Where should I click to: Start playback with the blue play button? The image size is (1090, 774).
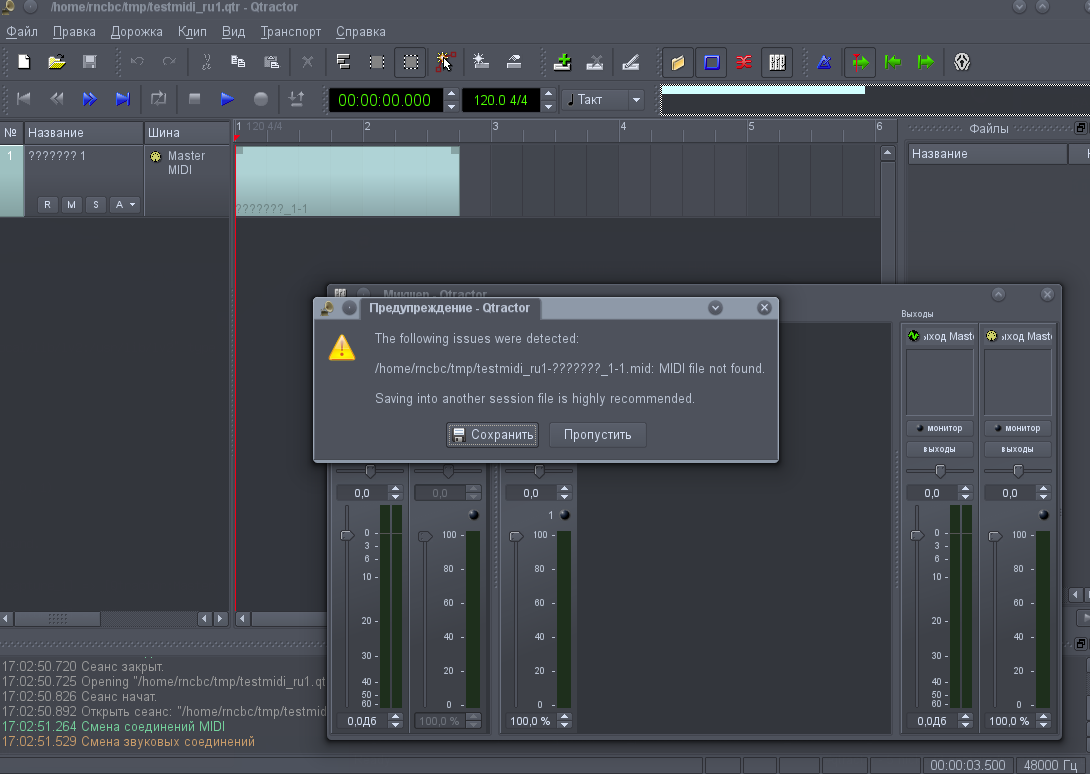tap(227, 99)
